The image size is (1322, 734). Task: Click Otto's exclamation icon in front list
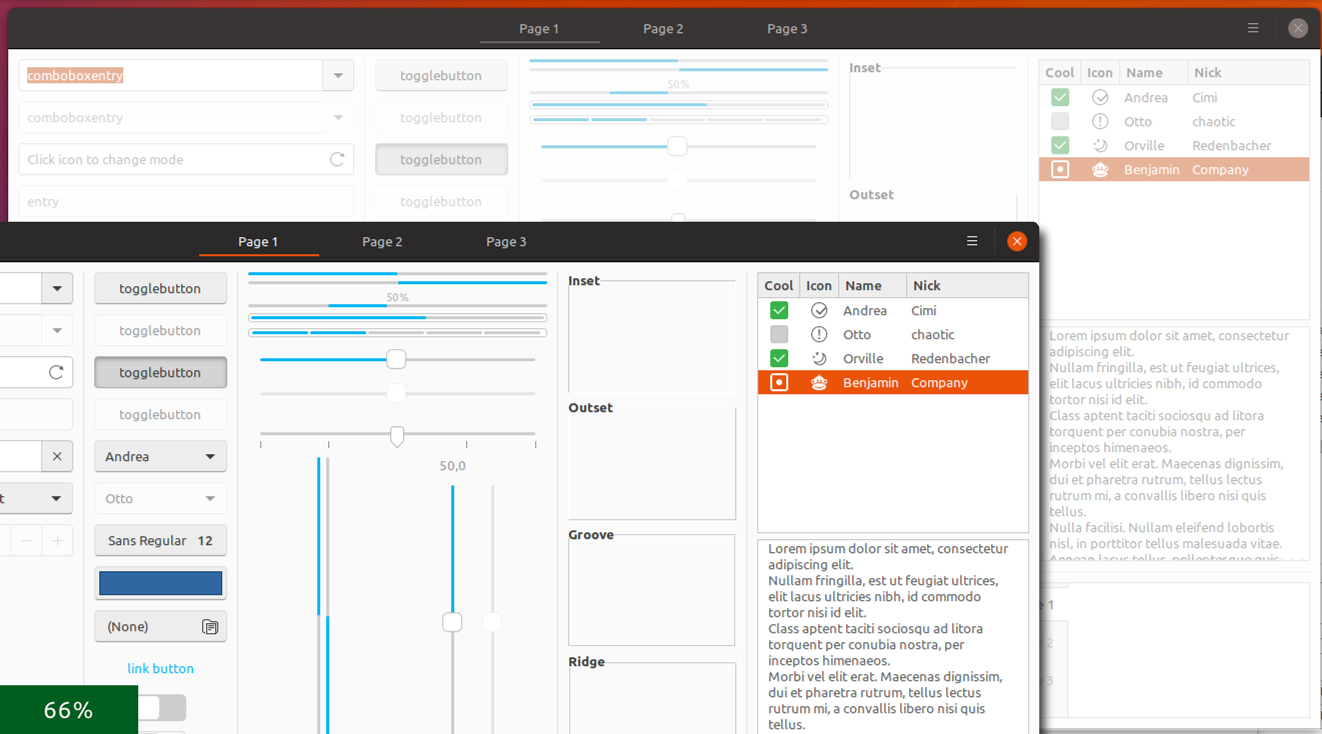[x=819, y=334]
